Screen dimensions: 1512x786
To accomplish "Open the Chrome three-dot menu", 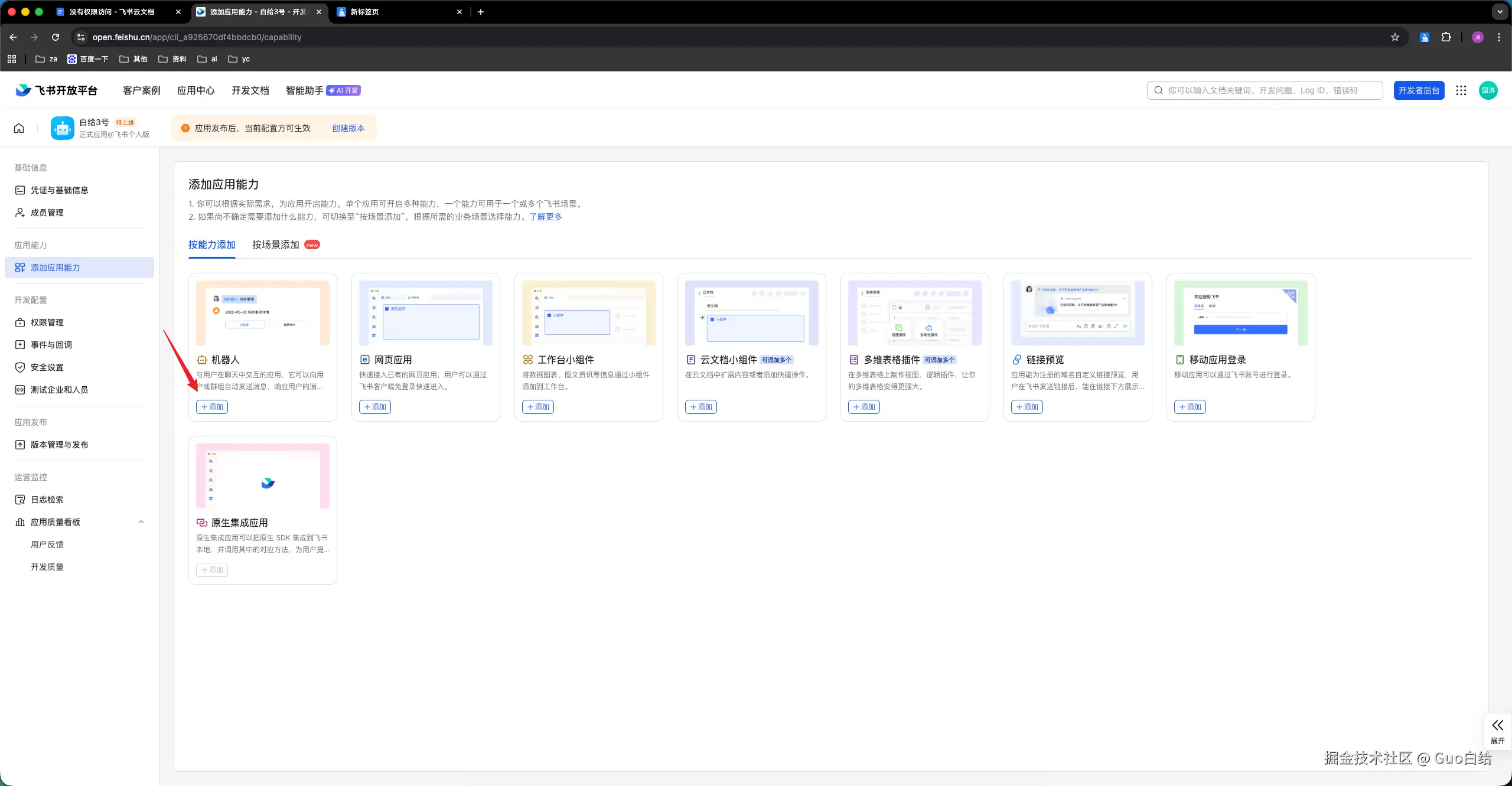I will point(1499,37).
